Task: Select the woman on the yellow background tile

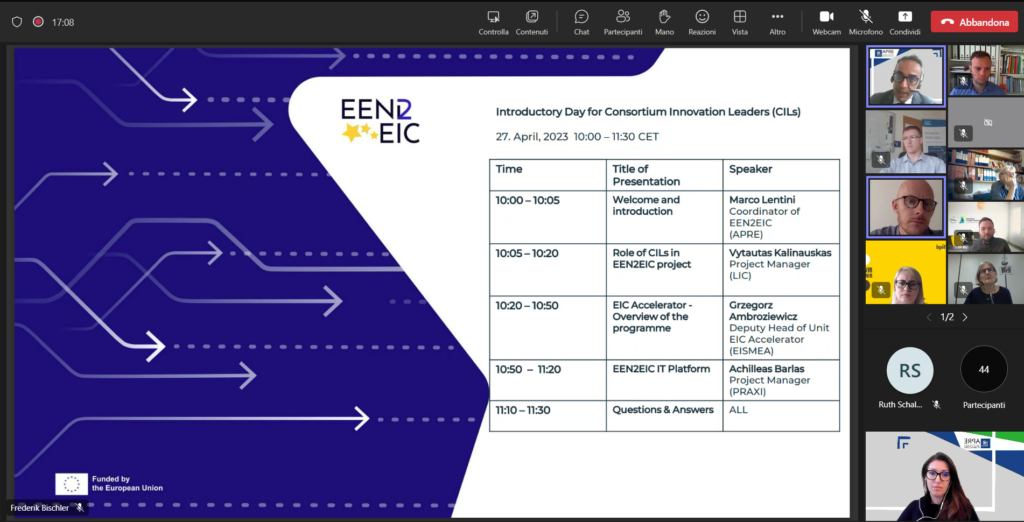Action: [905, 272]
